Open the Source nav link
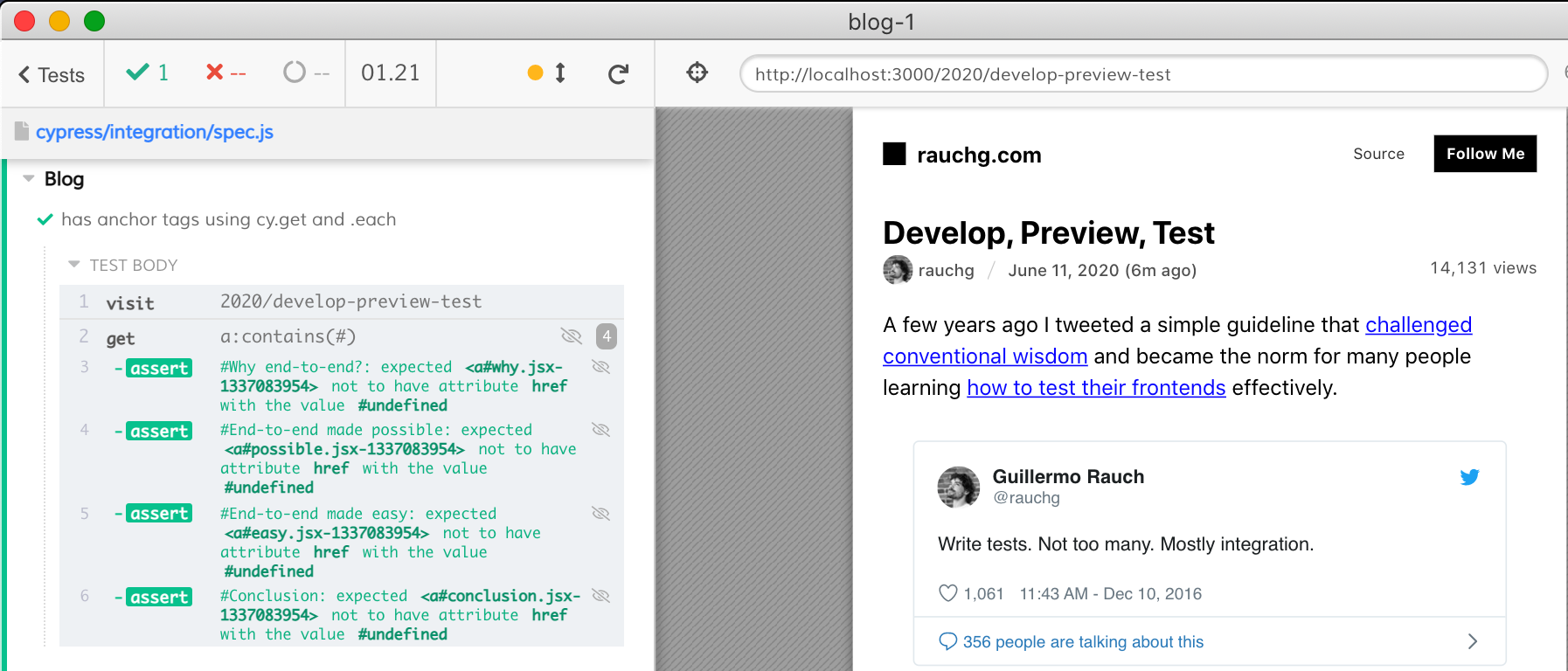 click(x=1378, y=154)
